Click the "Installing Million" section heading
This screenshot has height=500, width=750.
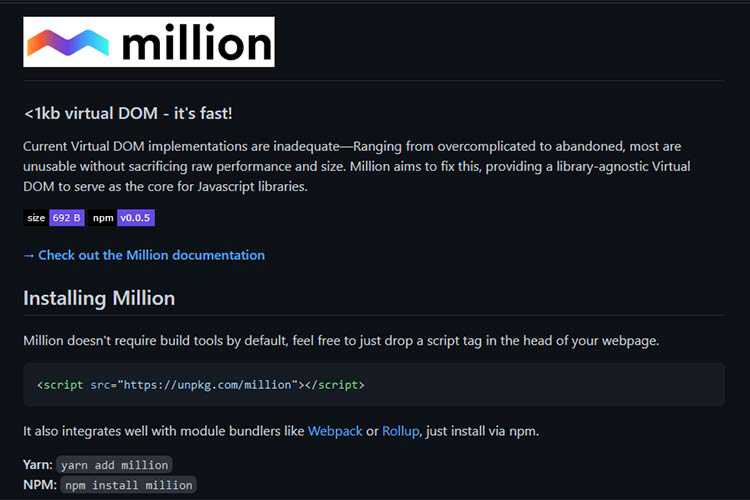click(x=99, y=298)
